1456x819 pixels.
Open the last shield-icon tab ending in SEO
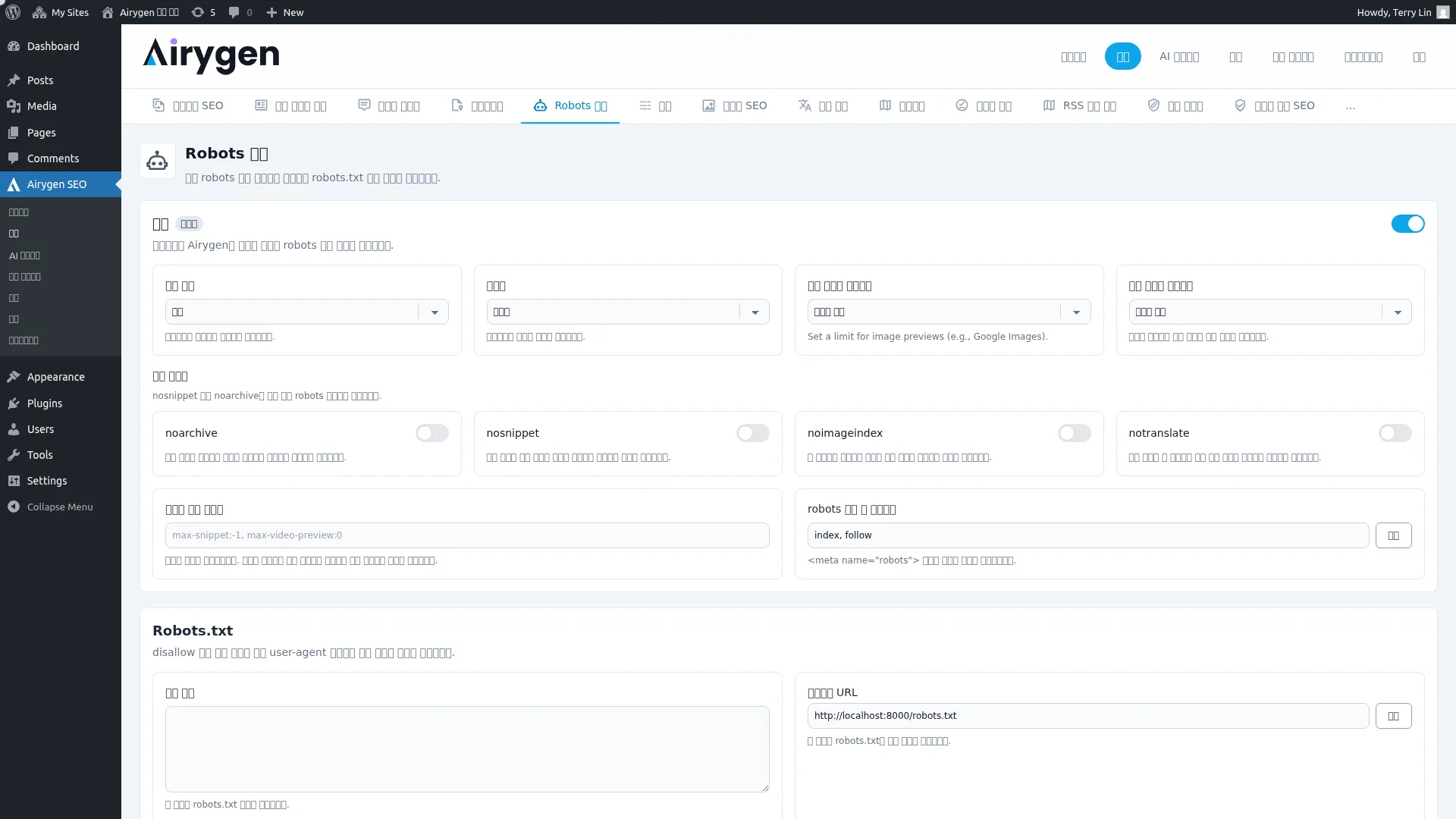pyautogui.click(x=1275, y=105)
